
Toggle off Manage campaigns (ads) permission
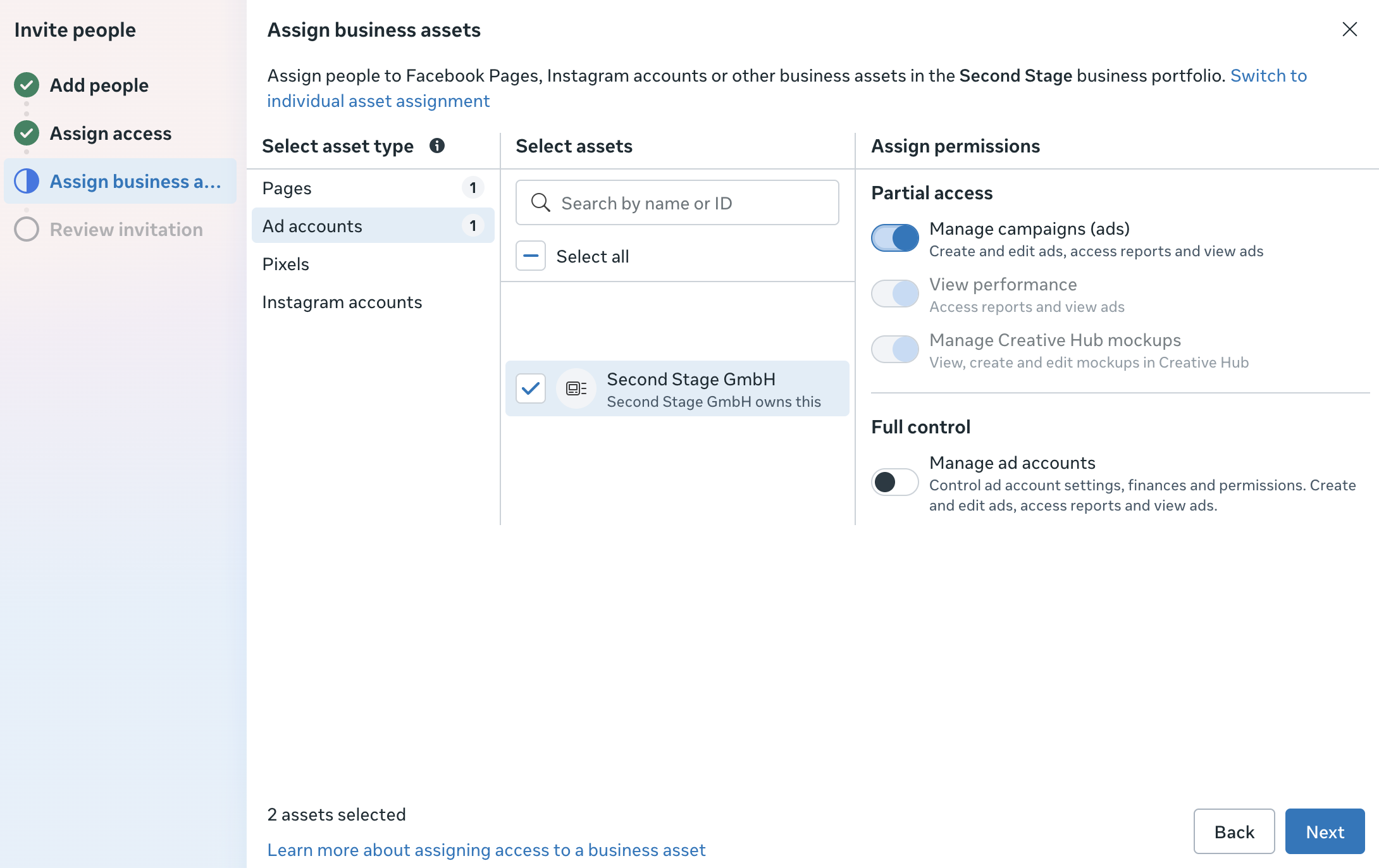(895, 239)
